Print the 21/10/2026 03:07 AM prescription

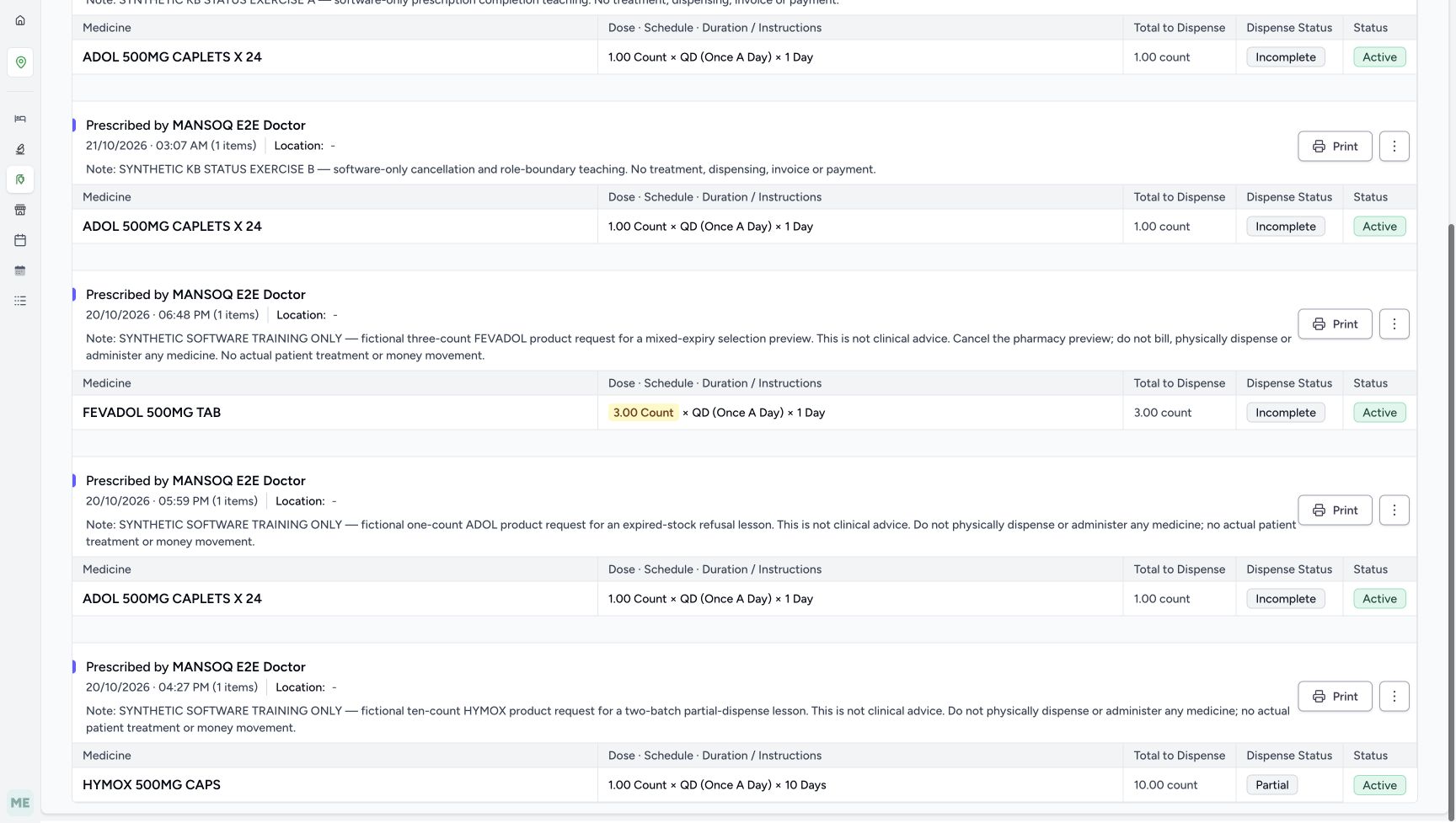click(1335, 147)
